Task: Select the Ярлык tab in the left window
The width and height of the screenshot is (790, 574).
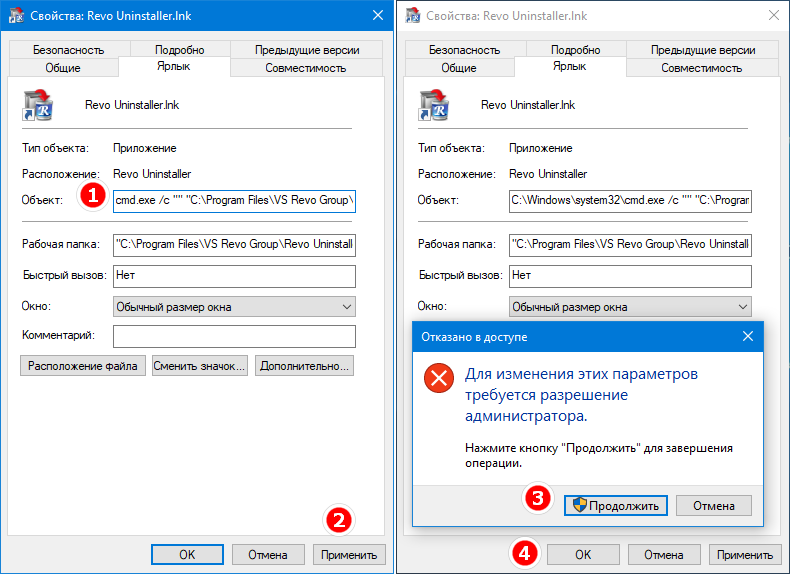Action: pyautogui.click(x=174, y=66)
